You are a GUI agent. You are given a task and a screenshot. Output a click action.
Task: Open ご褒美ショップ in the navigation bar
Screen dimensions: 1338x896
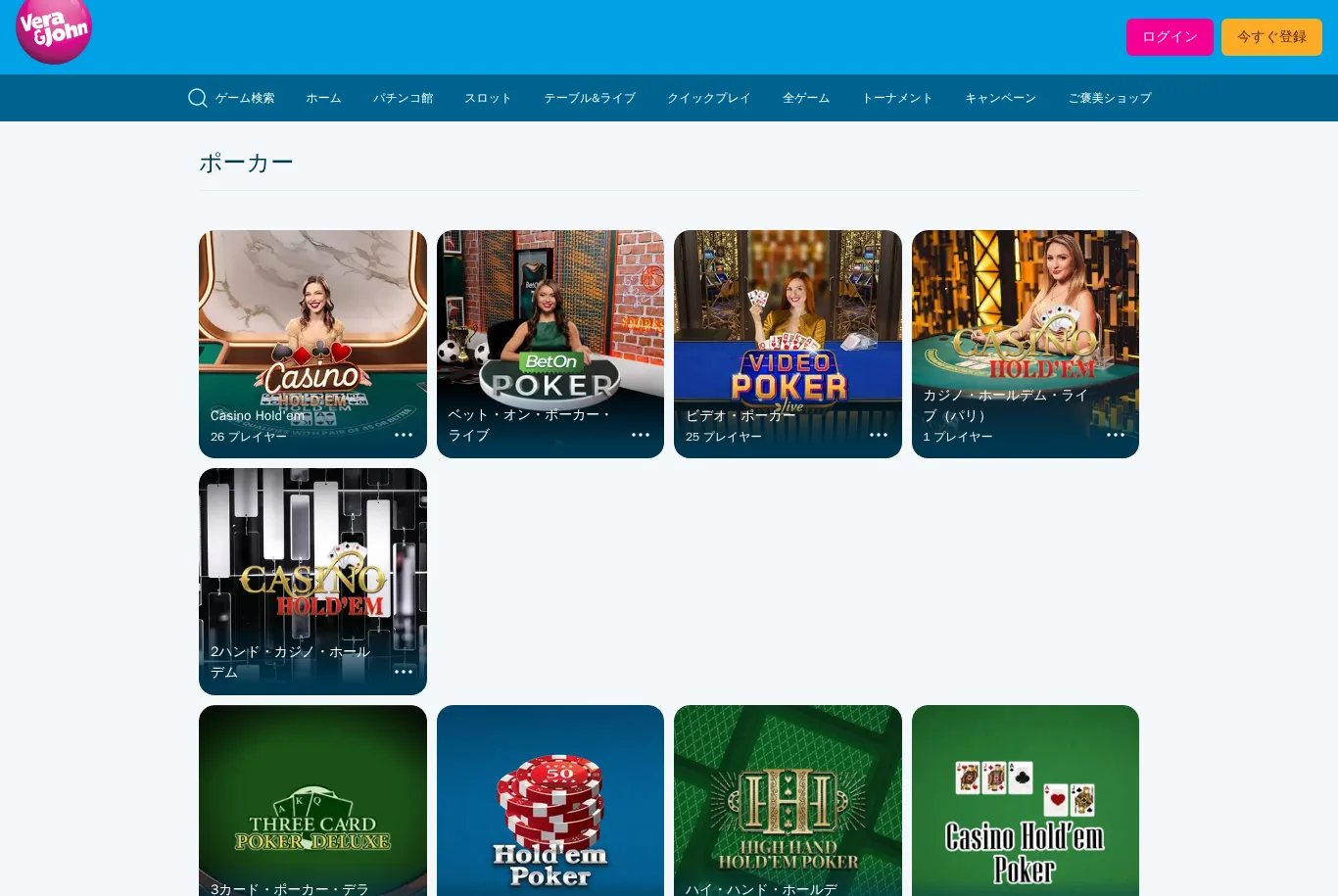1110,98
